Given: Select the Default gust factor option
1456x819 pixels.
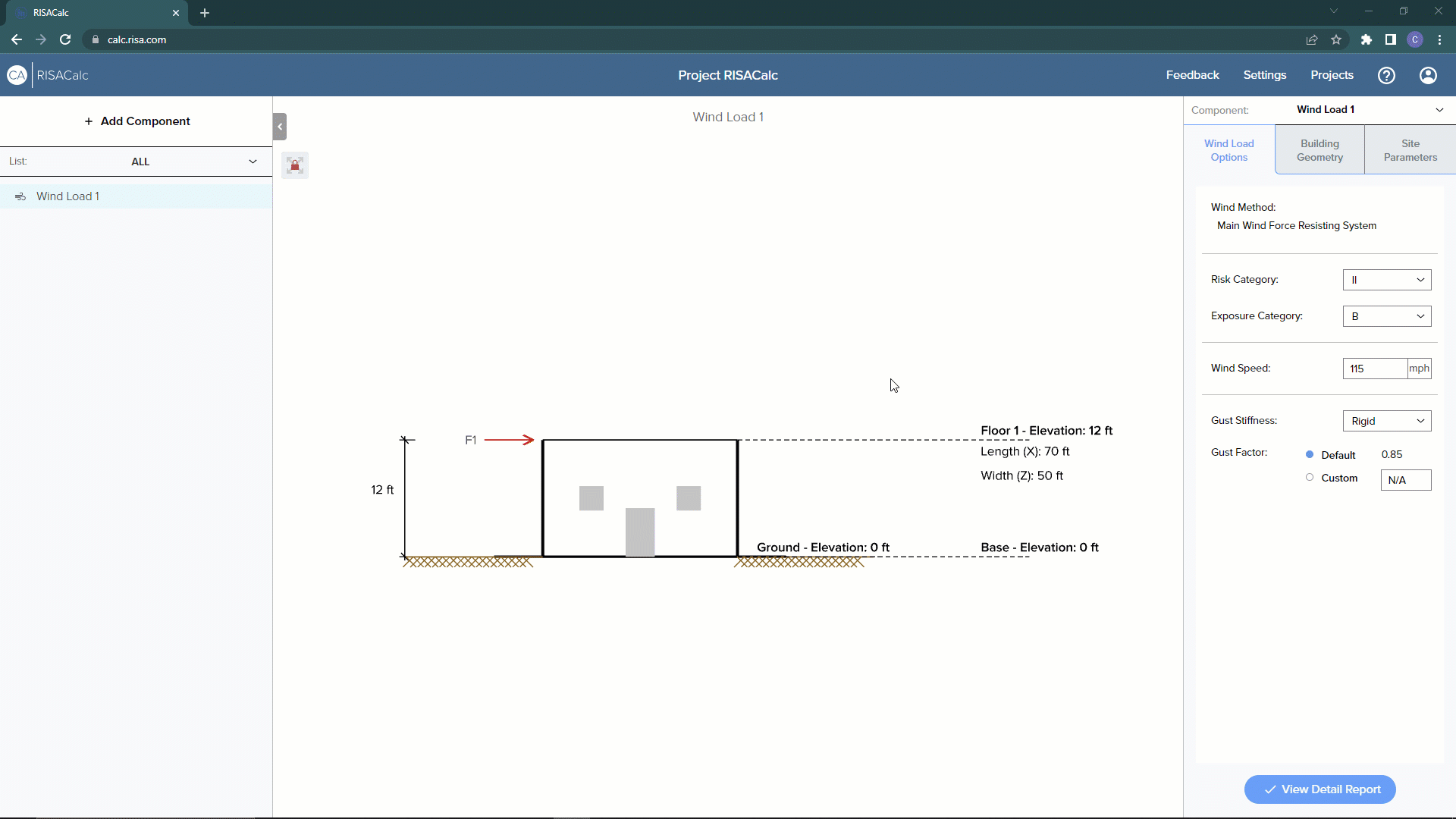Looking at the screenshot, I should [x=1309, y=454].
